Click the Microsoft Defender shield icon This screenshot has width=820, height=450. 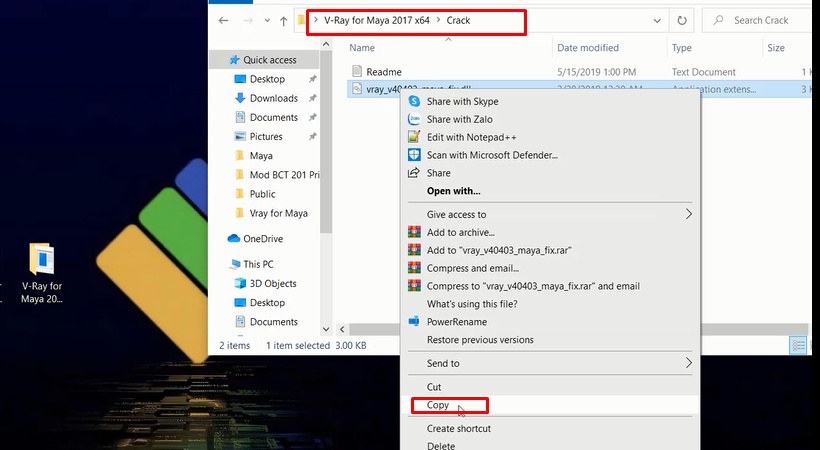click(x=414, y=155)
